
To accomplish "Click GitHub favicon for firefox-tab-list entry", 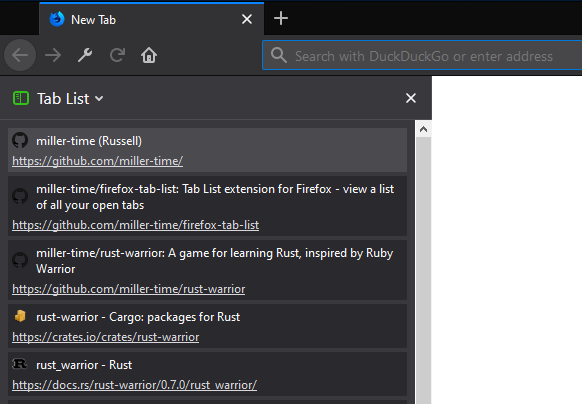I will [x=20, y=196].
